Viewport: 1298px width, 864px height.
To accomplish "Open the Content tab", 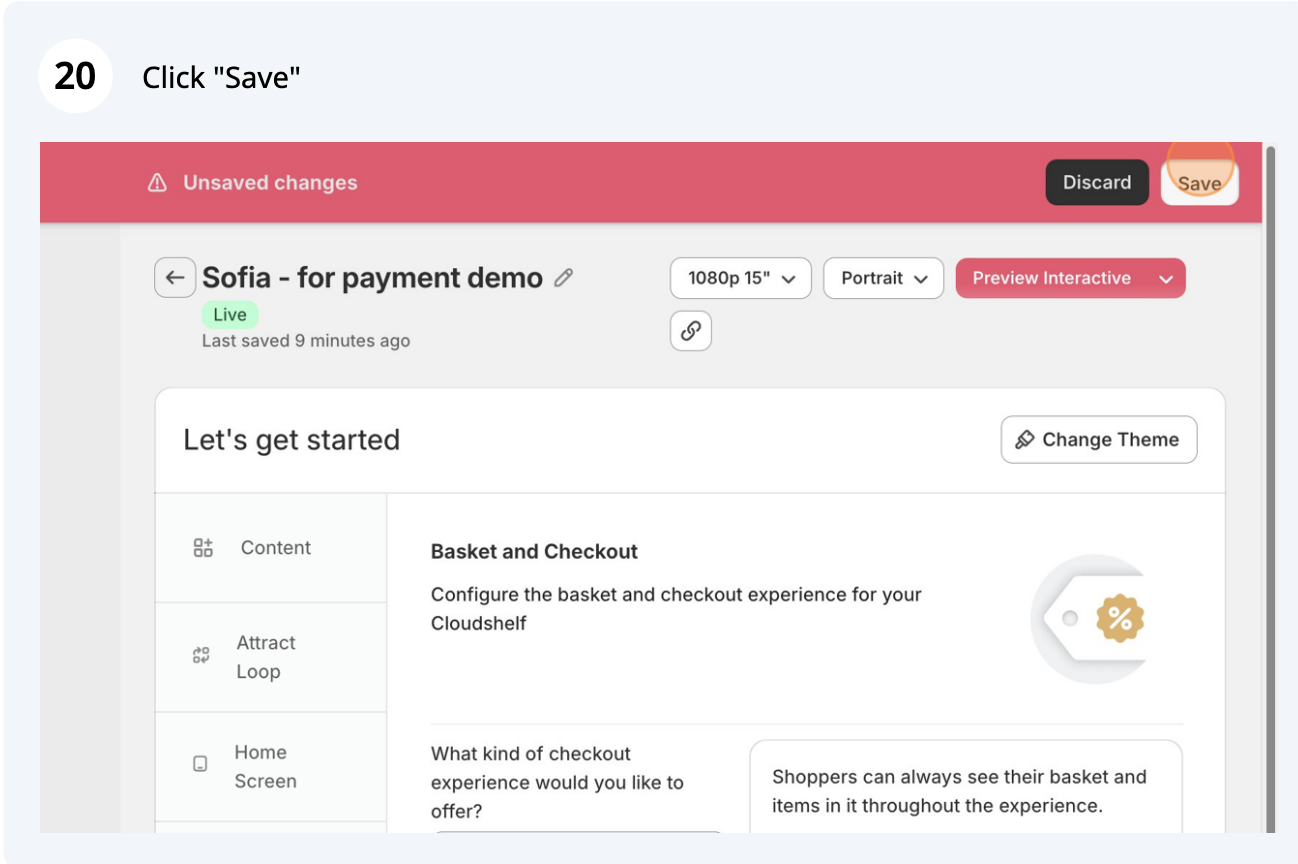I will [x=271, y=548].
